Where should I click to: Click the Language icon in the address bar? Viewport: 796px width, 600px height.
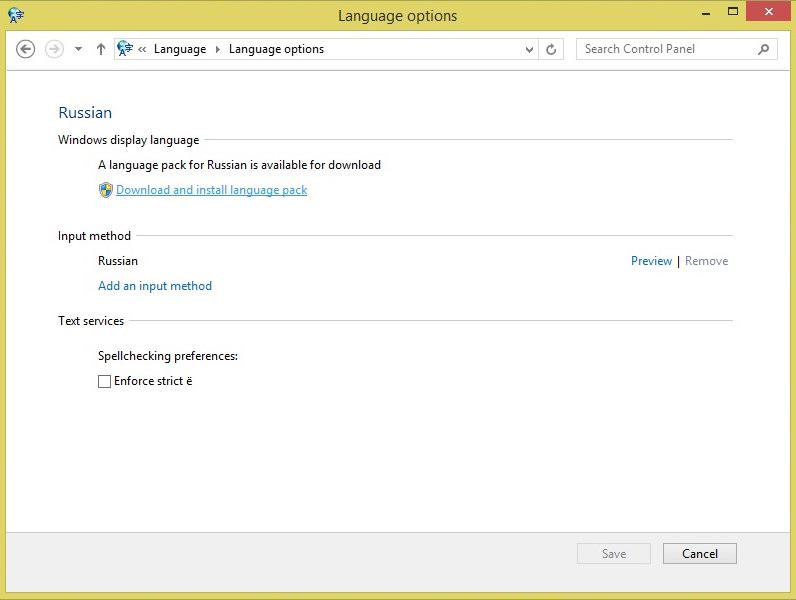(125, 49)
